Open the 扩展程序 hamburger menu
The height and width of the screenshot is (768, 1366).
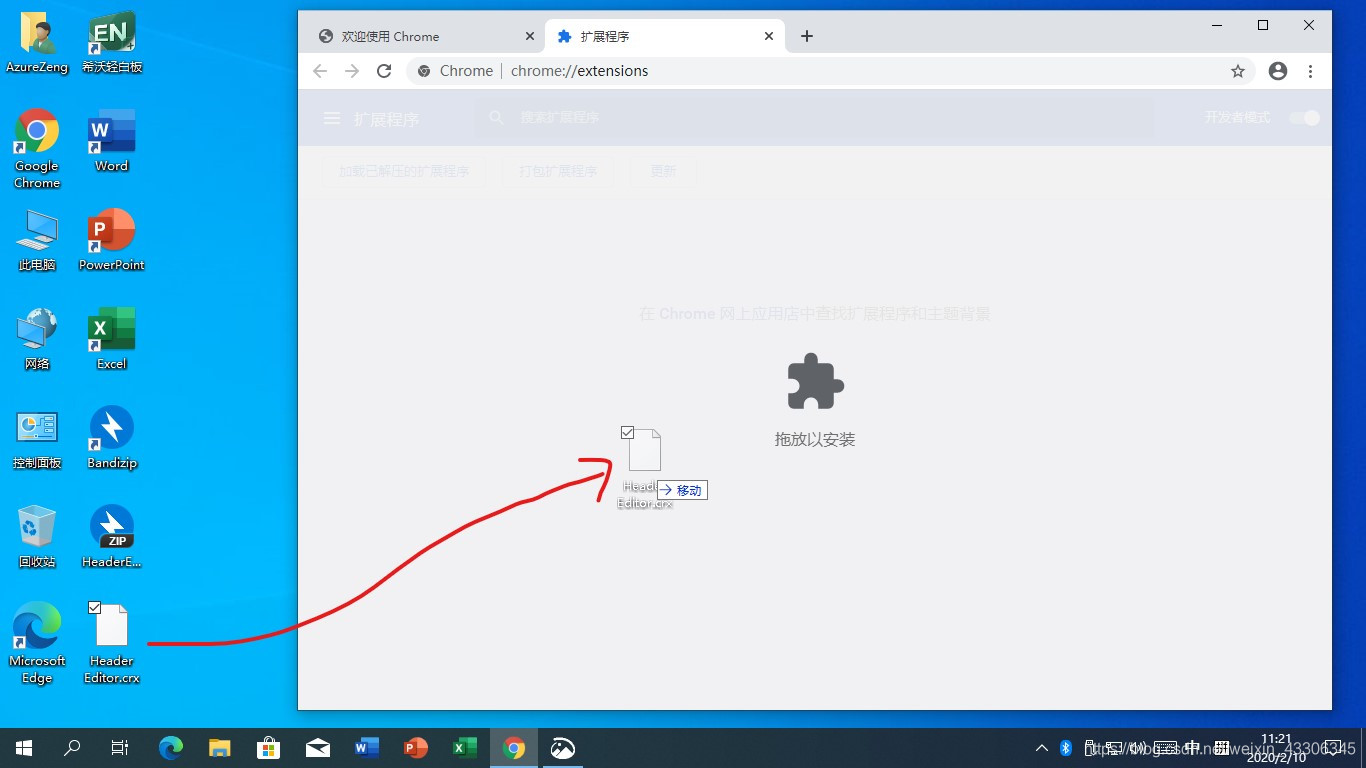[x=331, y=118]
